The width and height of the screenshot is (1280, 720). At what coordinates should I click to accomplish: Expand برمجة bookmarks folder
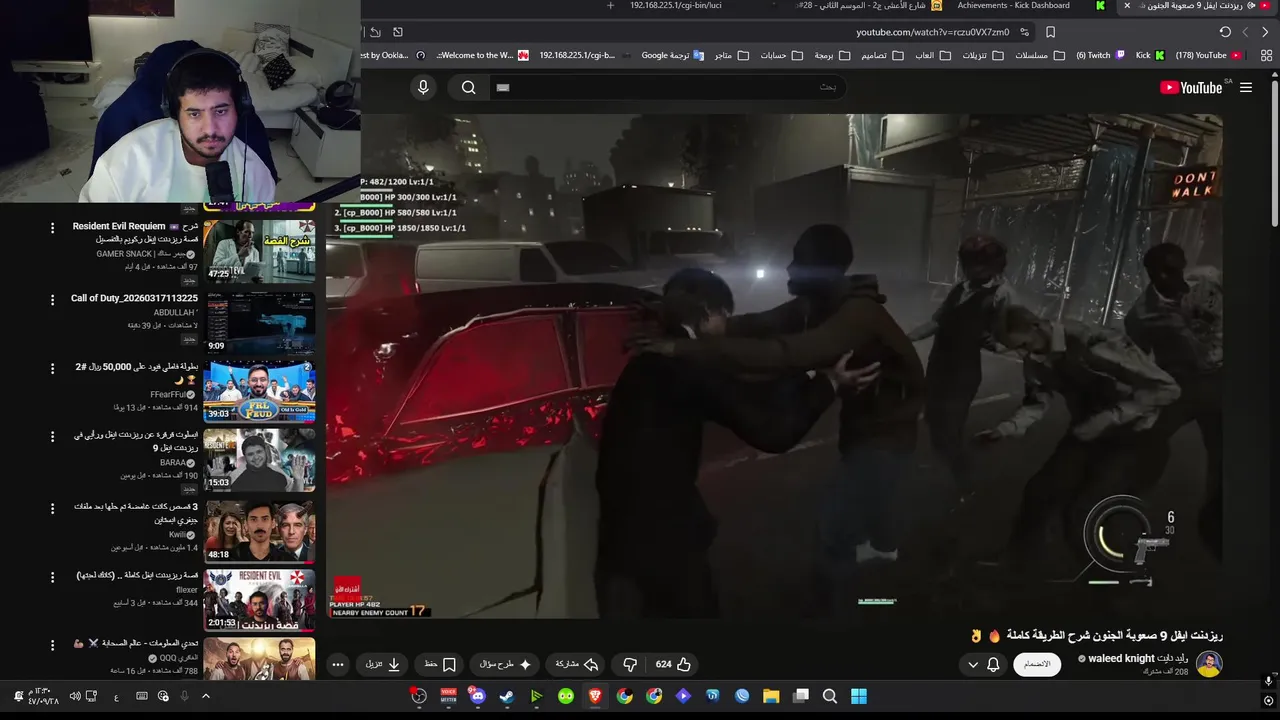tap(831, 55)
